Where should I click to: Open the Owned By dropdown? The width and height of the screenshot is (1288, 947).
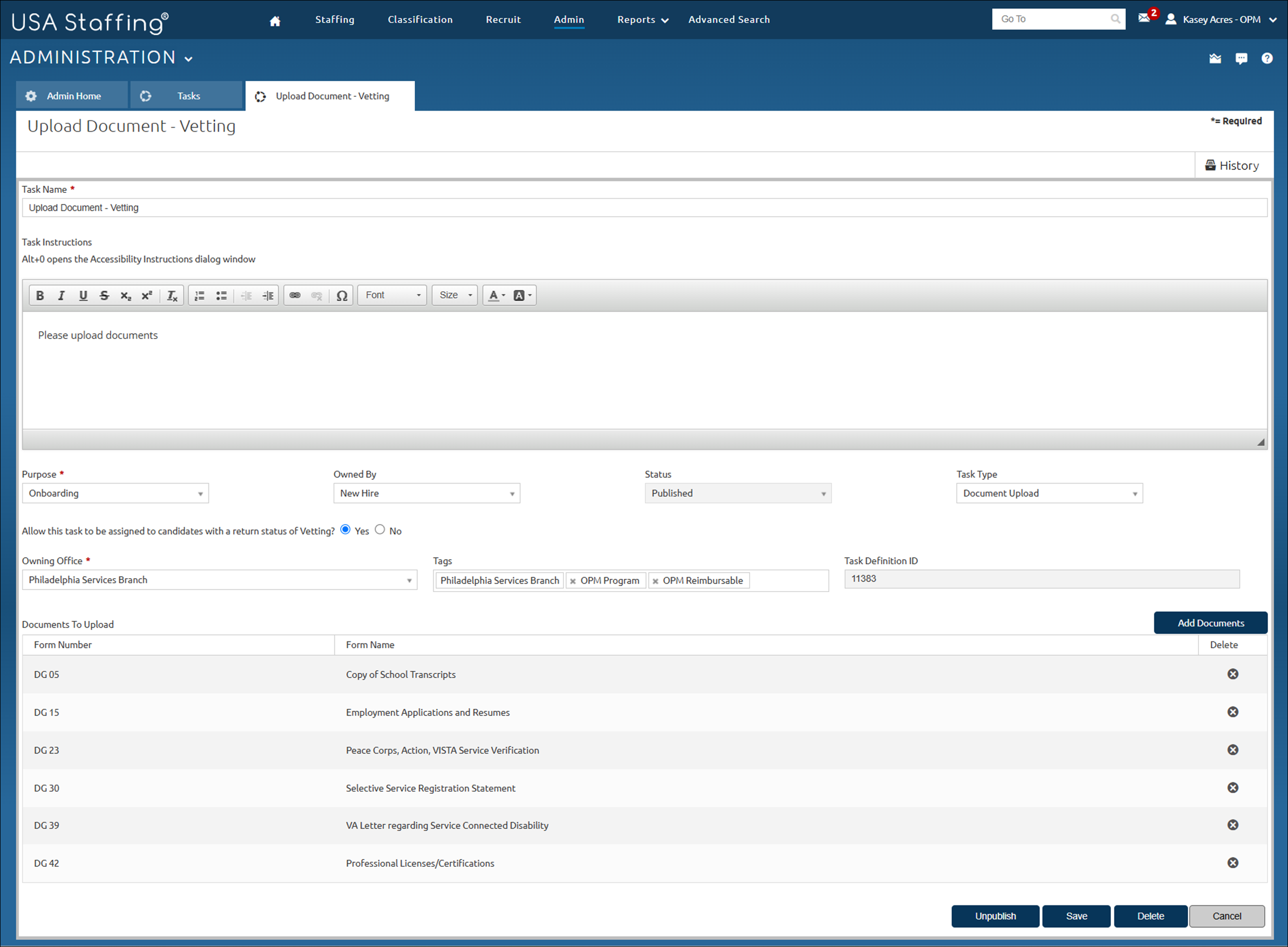pyautogui.click(x=427, y=493)
